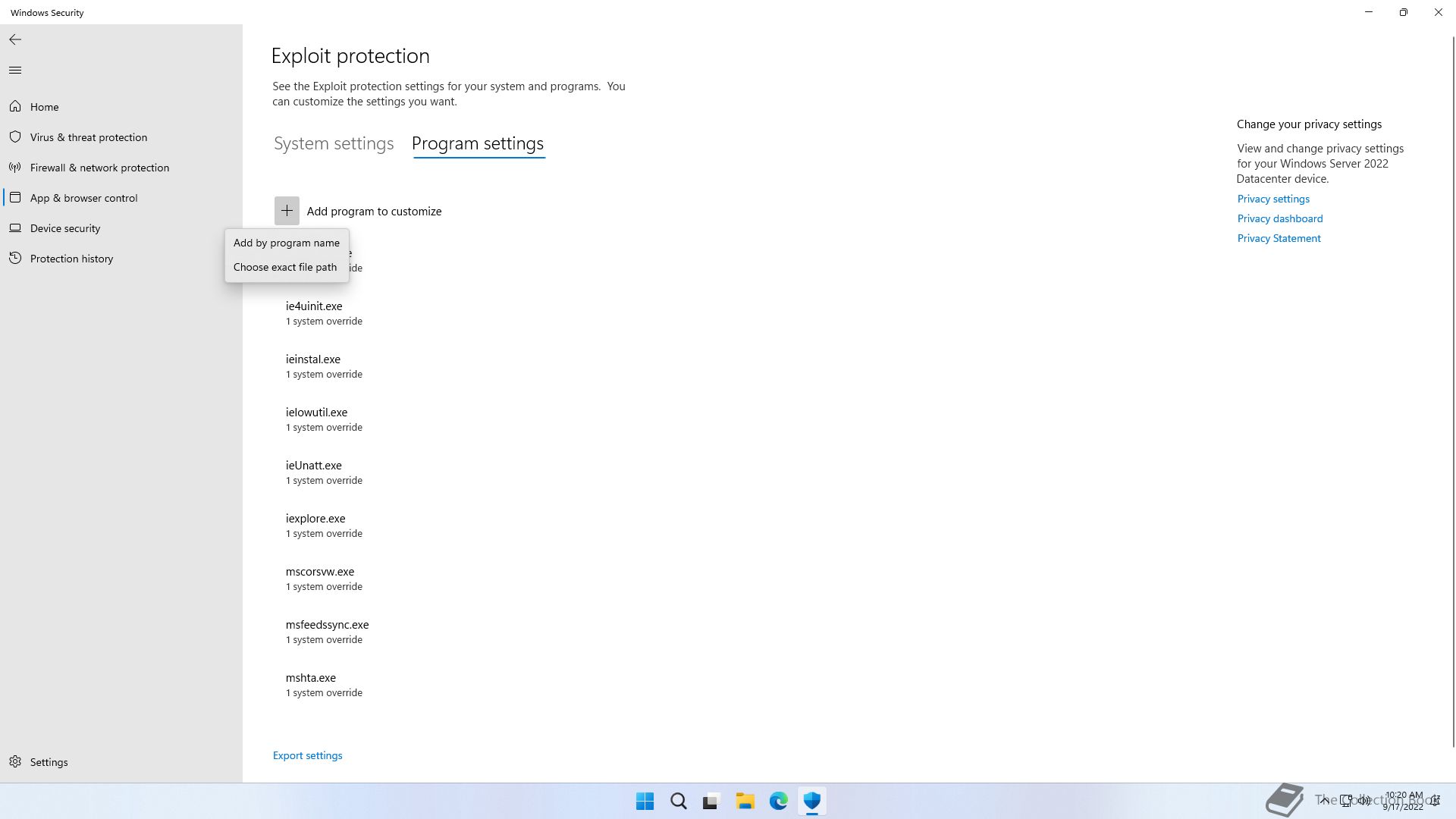Click the Export settings link
The image size is (1456, 819).
[307, 755]
